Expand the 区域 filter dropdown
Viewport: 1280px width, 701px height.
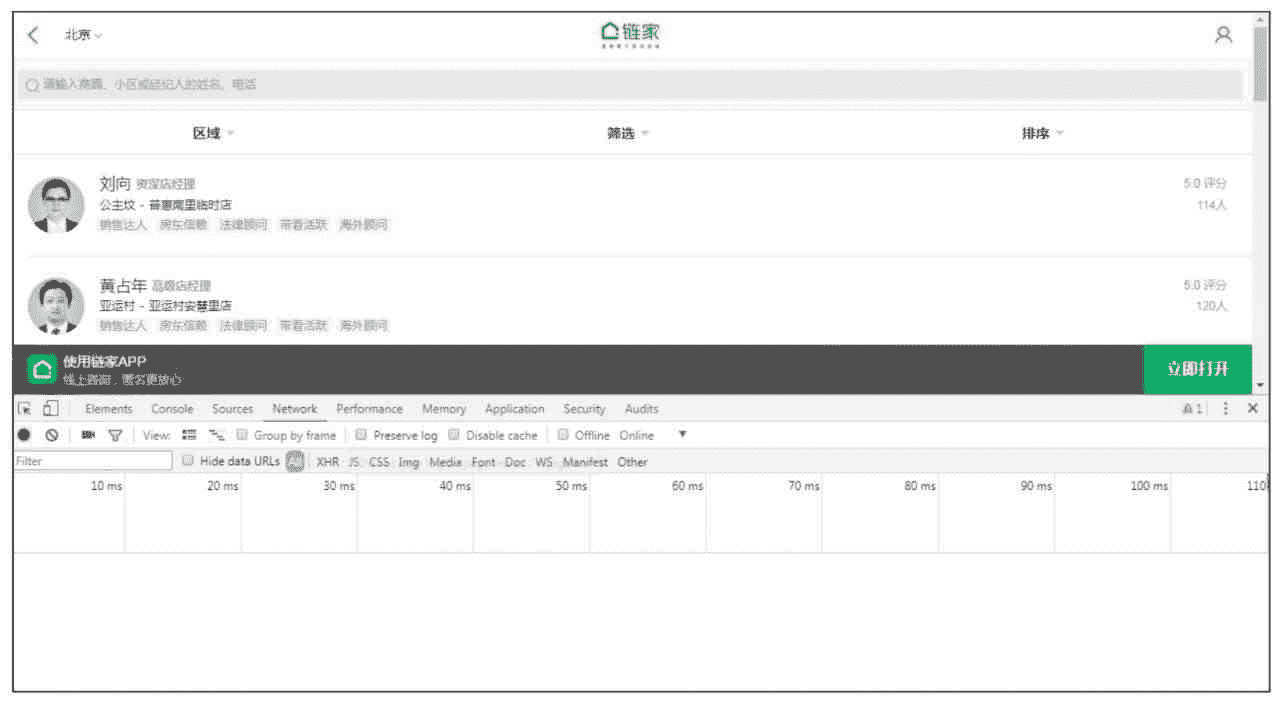point(213,133)
